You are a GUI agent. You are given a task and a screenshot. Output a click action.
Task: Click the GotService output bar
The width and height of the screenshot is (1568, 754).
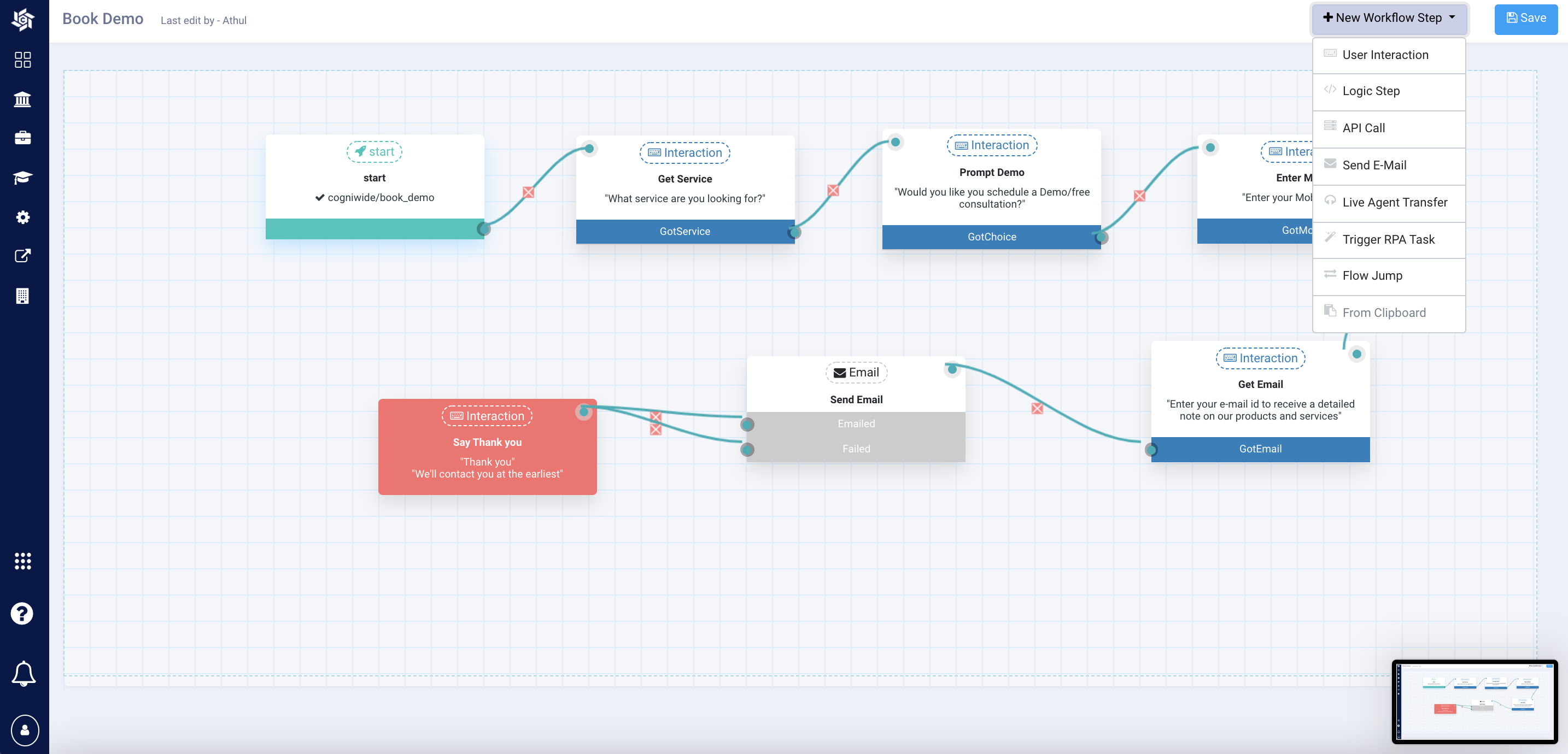pos(684,231)
